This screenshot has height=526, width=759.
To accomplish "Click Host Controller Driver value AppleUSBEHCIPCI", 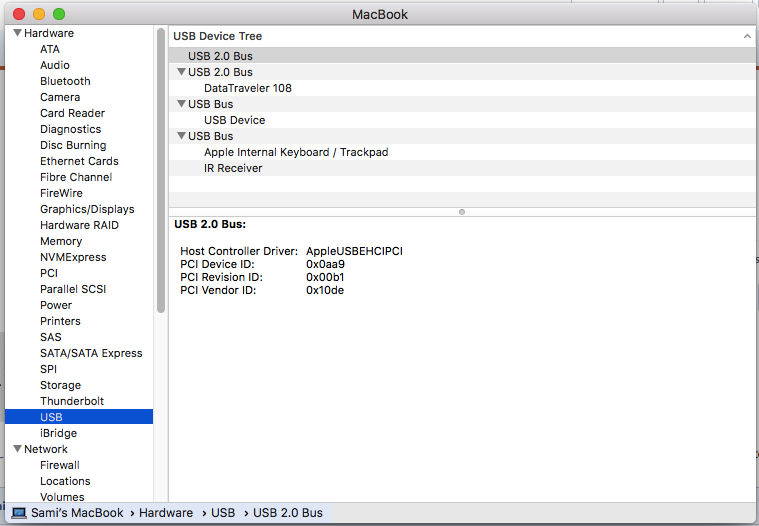I will (x=354, y=251).
